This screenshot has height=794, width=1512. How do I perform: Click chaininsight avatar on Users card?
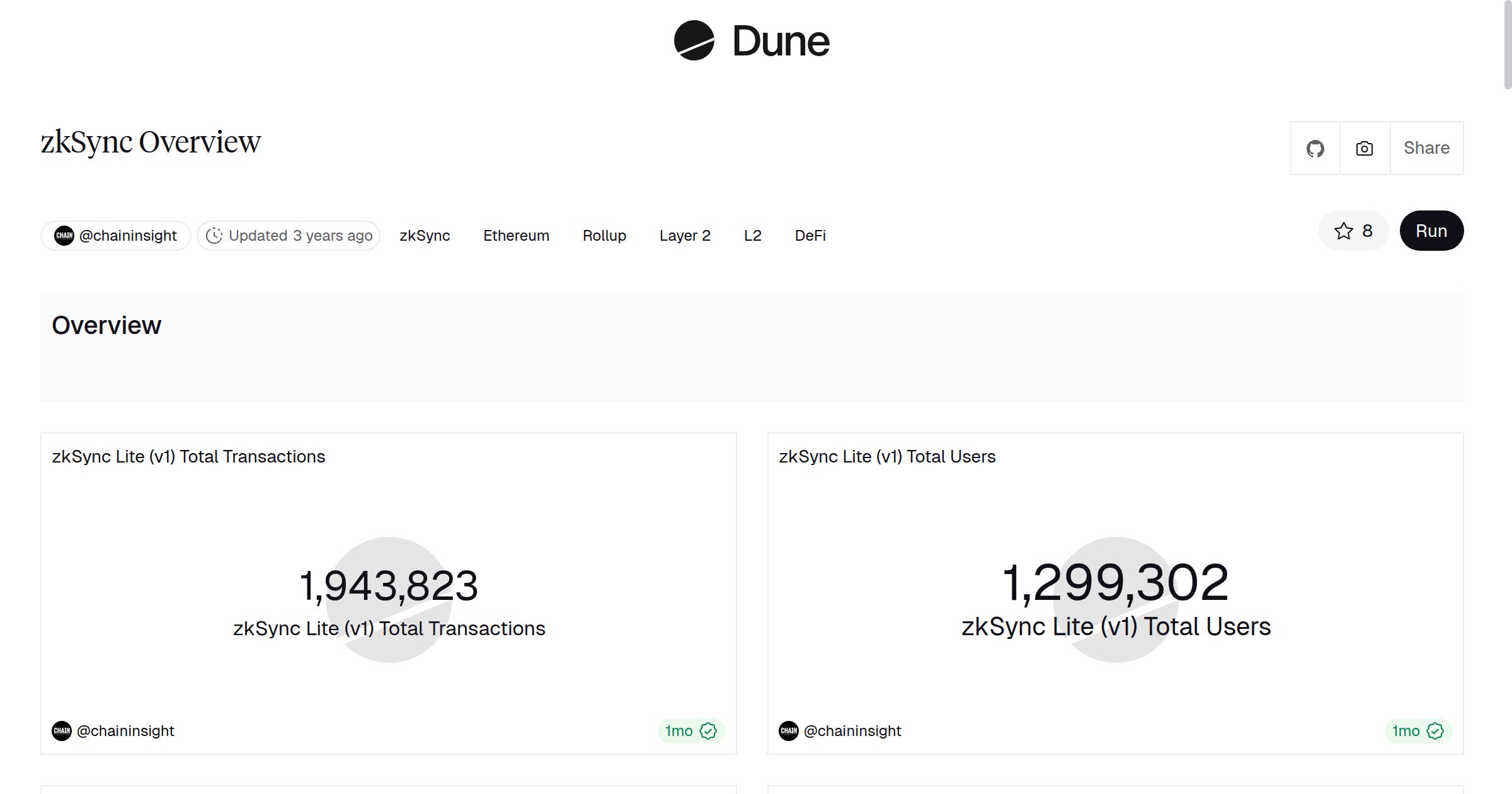[789, 731]
